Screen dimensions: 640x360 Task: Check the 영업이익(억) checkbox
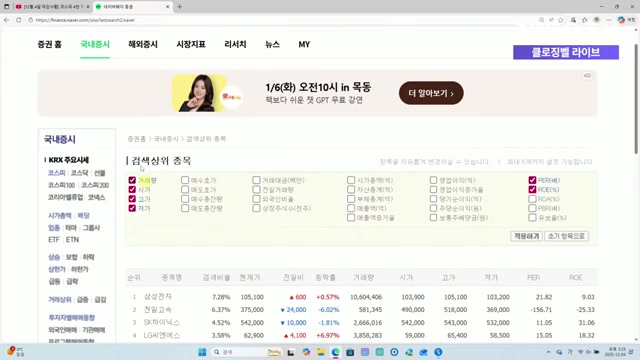pyautogui.click(x=433, y=180)
